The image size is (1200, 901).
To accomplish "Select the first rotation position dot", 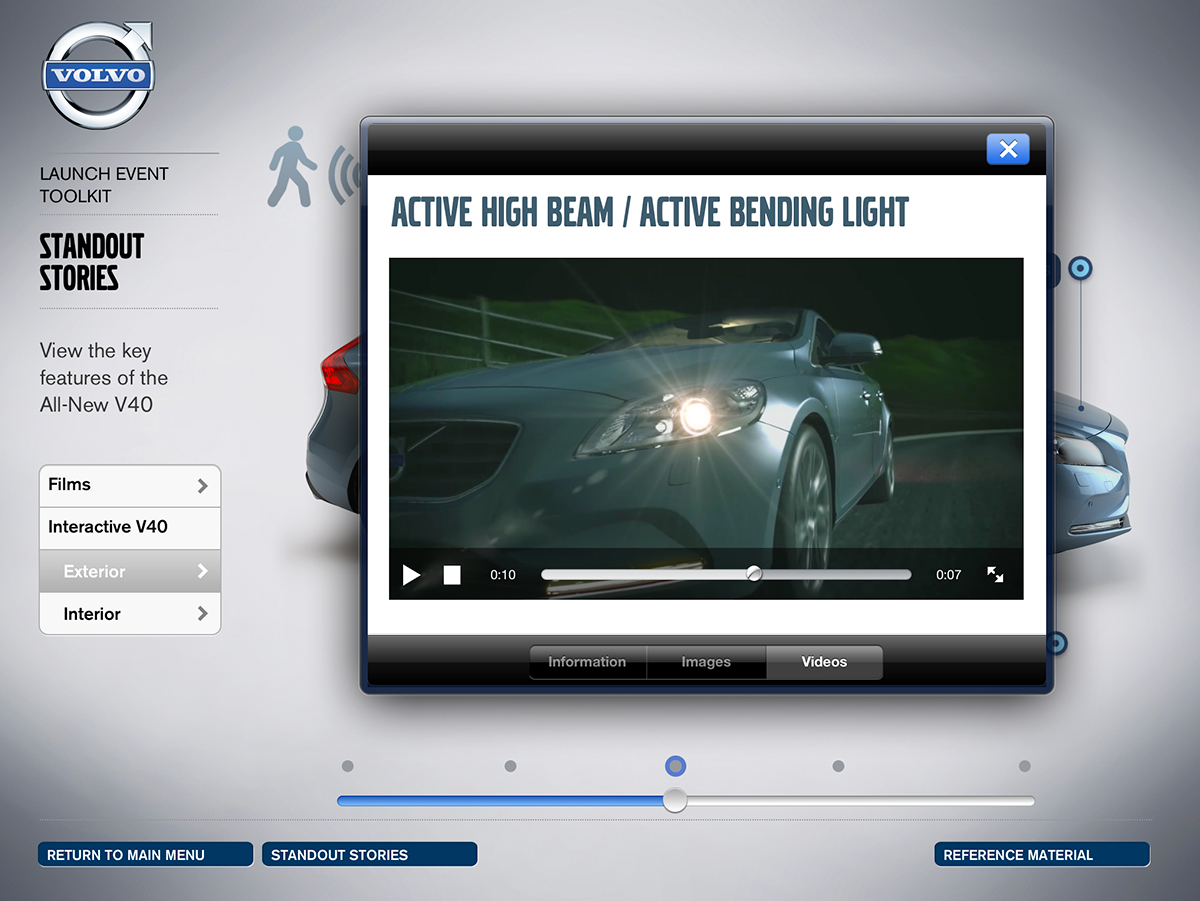I will pyautogui.click(x=348, y=766).
